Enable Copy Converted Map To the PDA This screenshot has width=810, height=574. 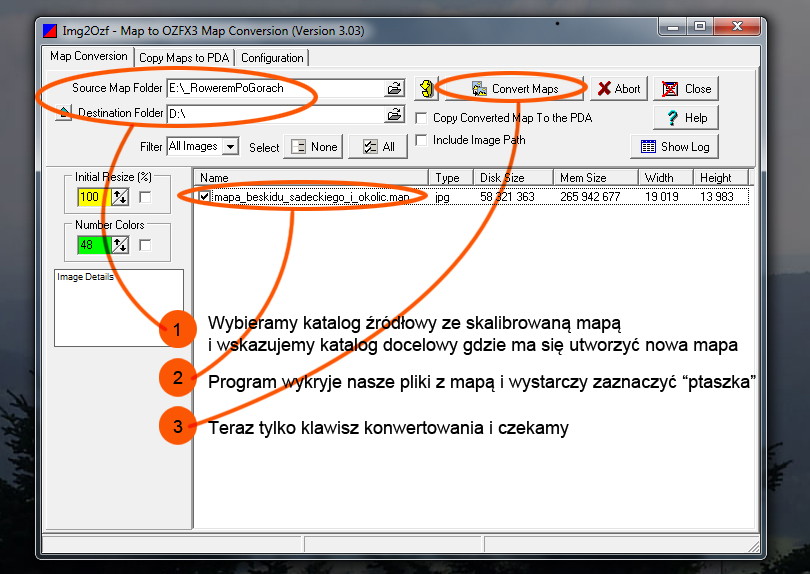pyautogui.click(x=422, y=118)
